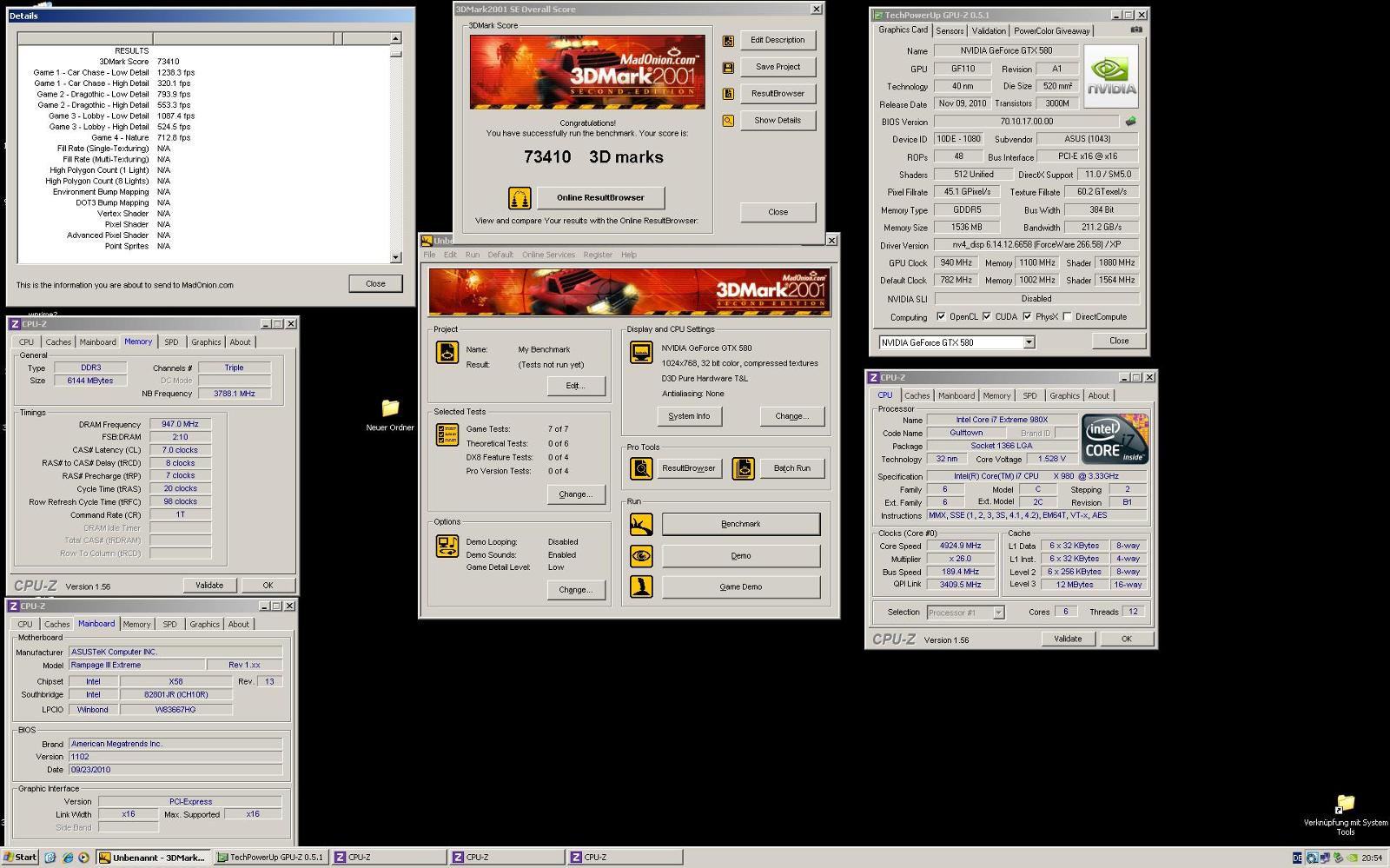The height and width of the screenshot is (868, 1390).
Task: Click the Batch Run icon in Pro Tools
Action: pos(743,468)
